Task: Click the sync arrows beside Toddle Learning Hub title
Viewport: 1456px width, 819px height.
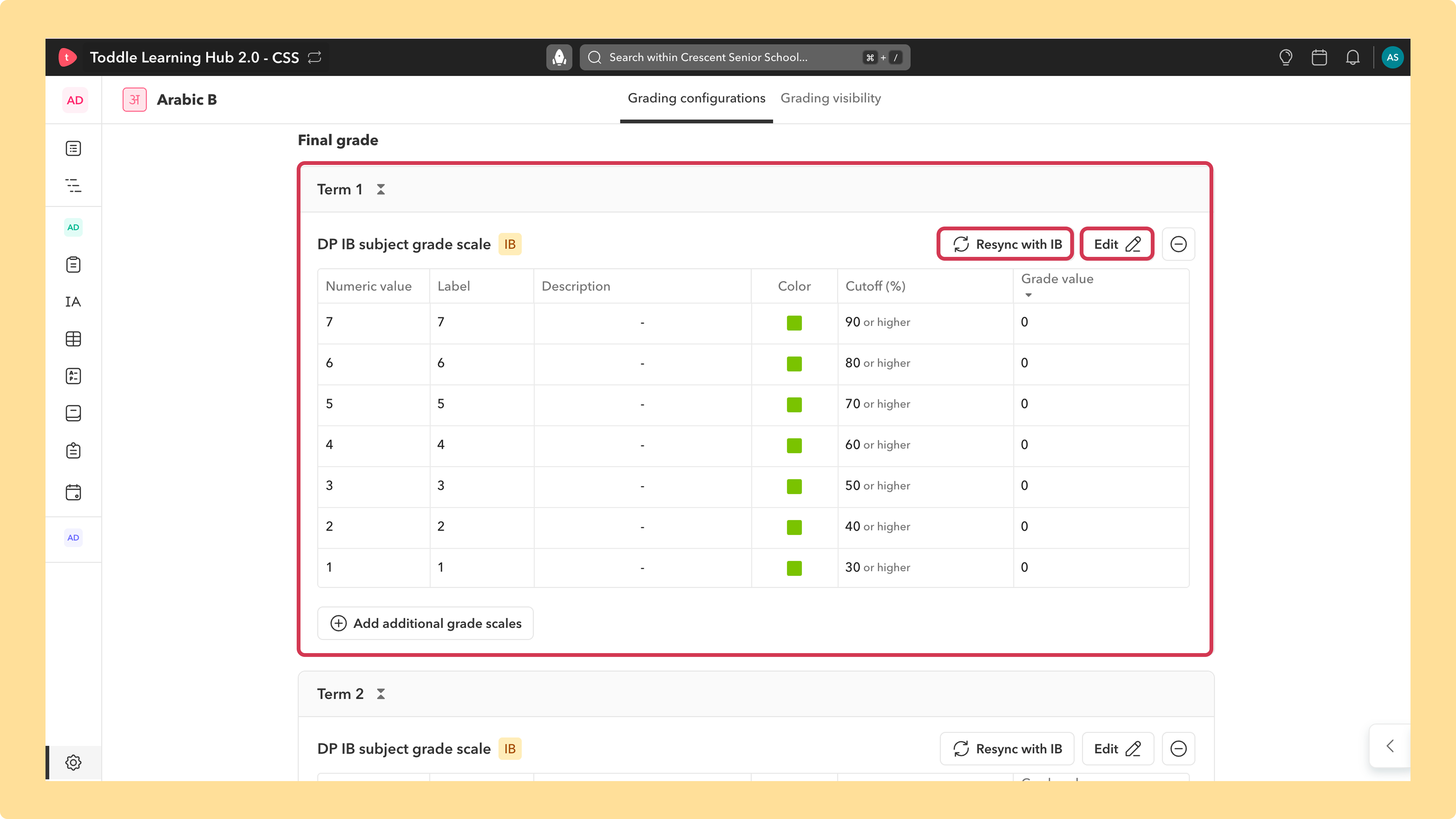Action: tap(315, 57)
